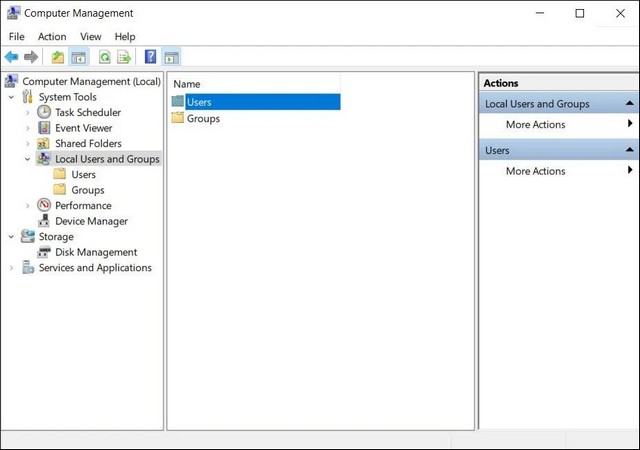
Task: Collapse the Local Users and Groups actions section
Action: 629,103
